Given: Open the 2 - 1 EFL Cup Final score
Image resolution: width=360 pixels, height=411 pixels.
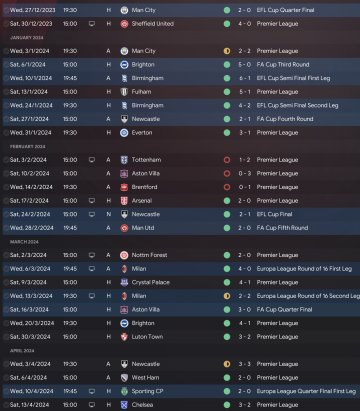Looking at the screenshot, I should pyautogui.click(x=245, y=214).
